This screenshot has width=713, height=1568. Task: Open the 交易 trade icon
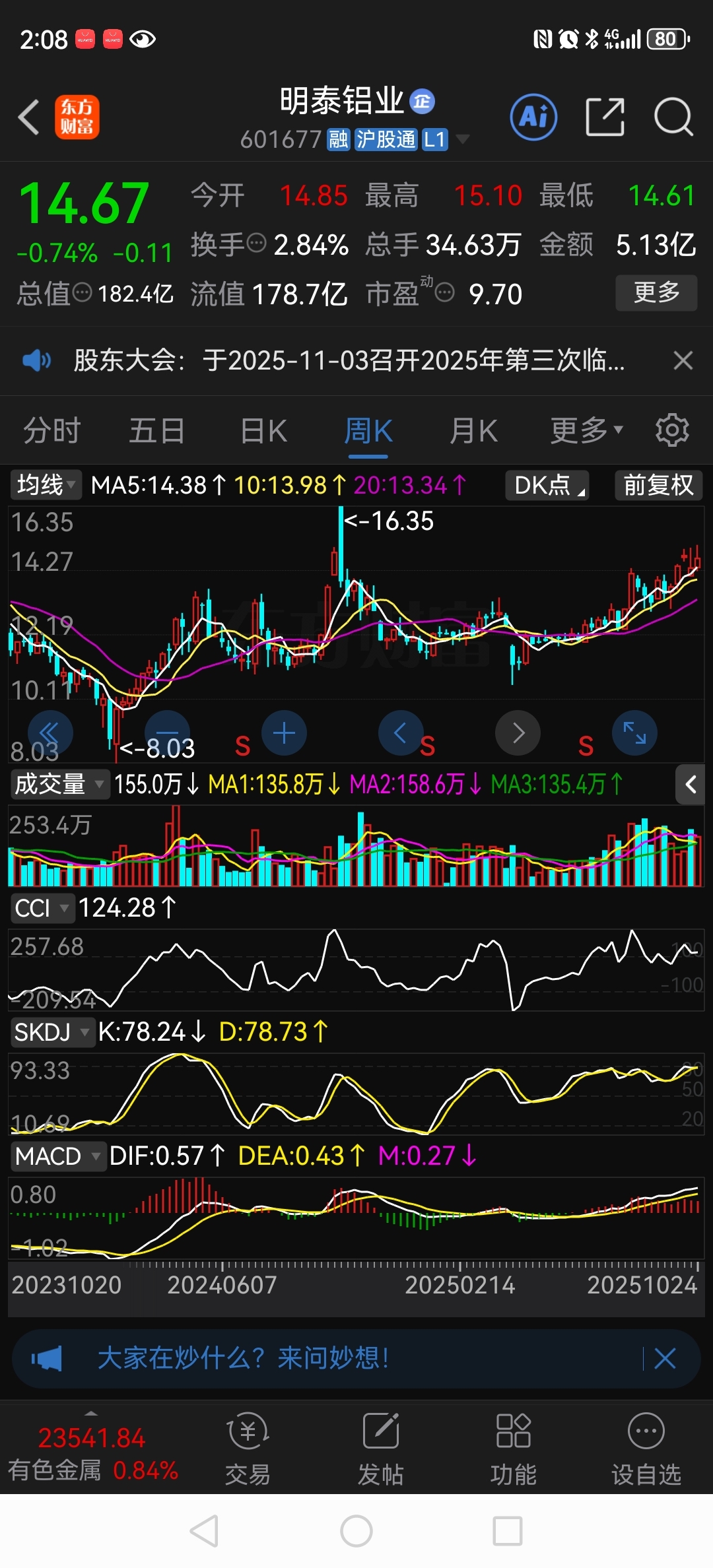(x=248, y=1449)
